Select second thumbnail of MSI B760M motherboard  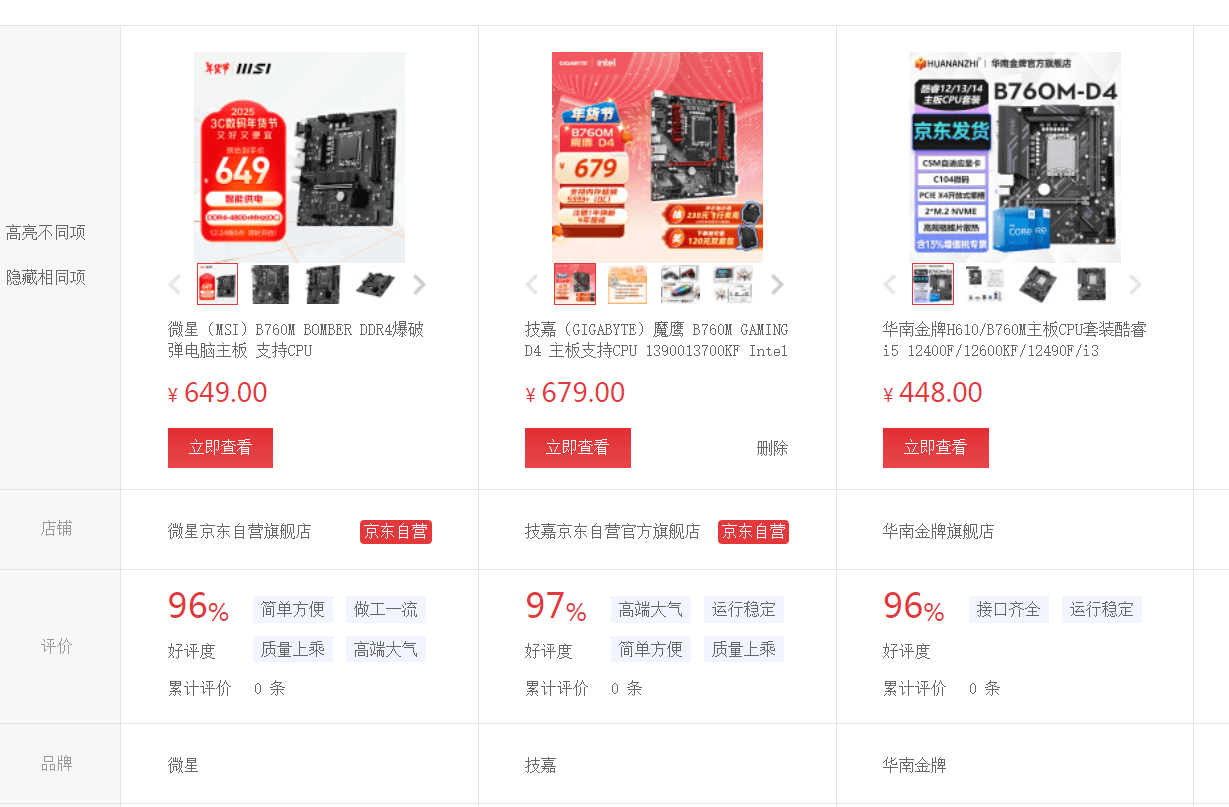pyautogui.click(x=270, y=284)
